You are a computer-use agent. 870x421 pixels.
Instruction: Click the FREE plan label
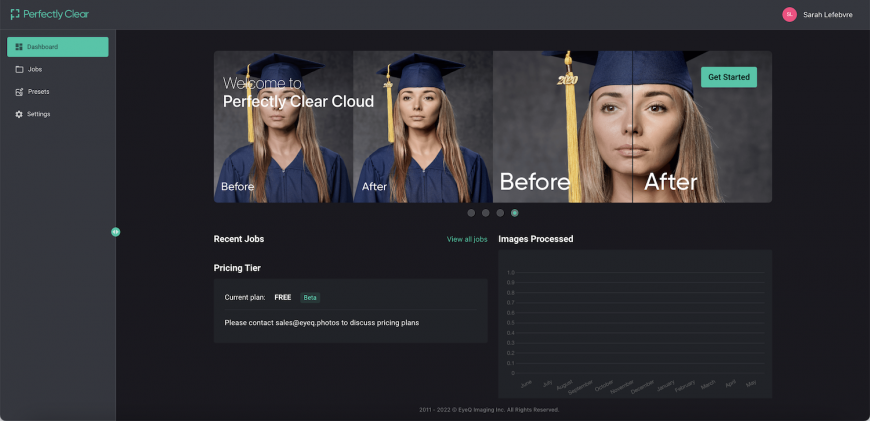[282, 298]
